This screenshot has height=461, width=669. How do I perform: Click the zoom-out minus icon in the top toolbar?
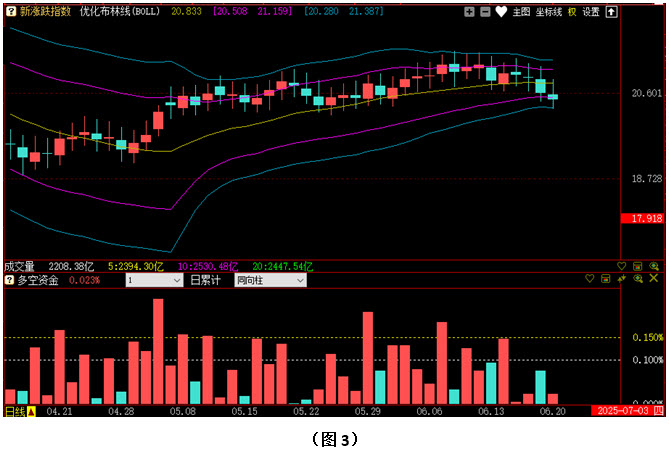click(485, 12)
